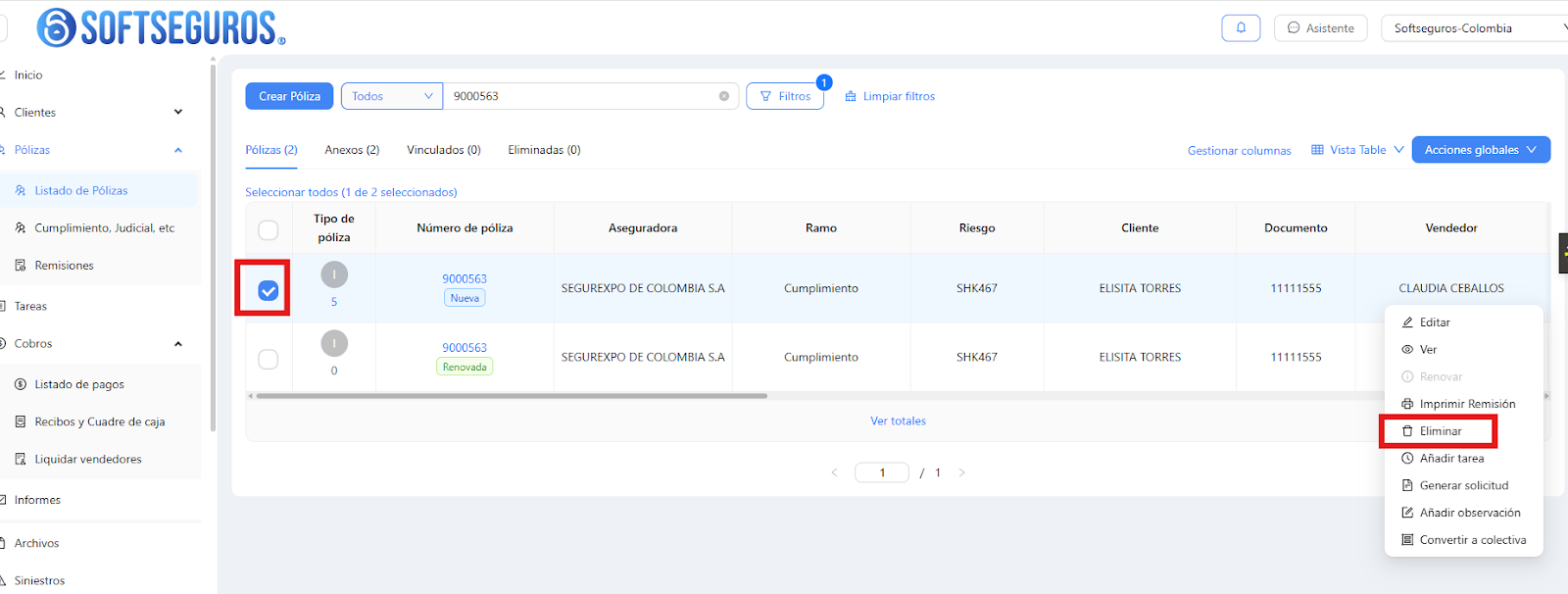Go to the next page arrow
This screenshot has height=594, width=1568.
click(x=961, y=472)
